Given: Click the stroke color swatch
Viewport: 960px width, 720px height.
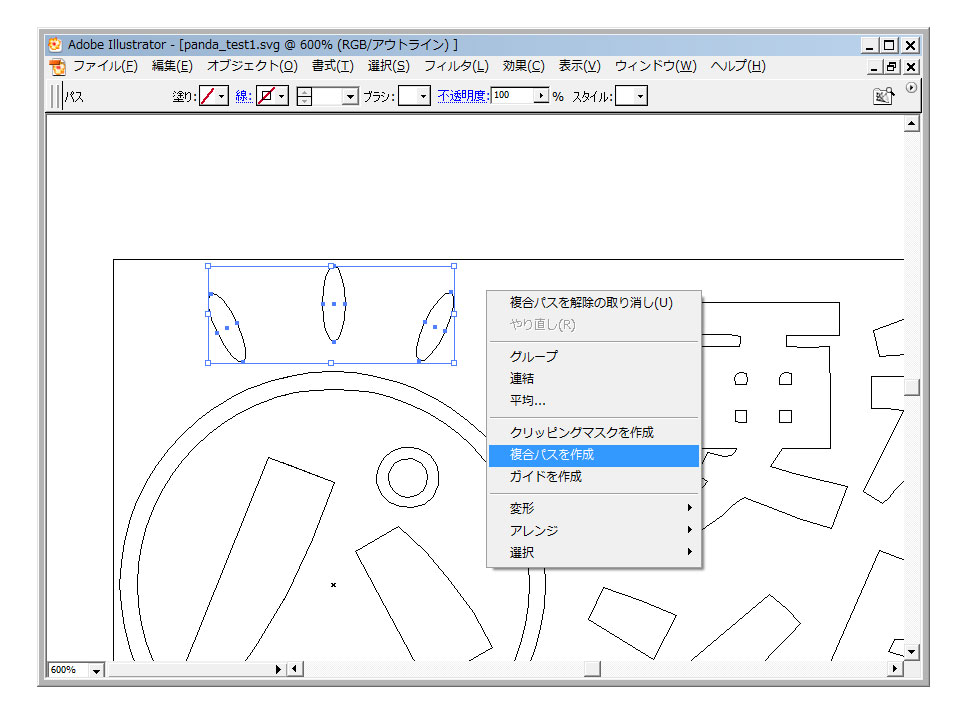Looking at the screenshot, I should (266, 96).
